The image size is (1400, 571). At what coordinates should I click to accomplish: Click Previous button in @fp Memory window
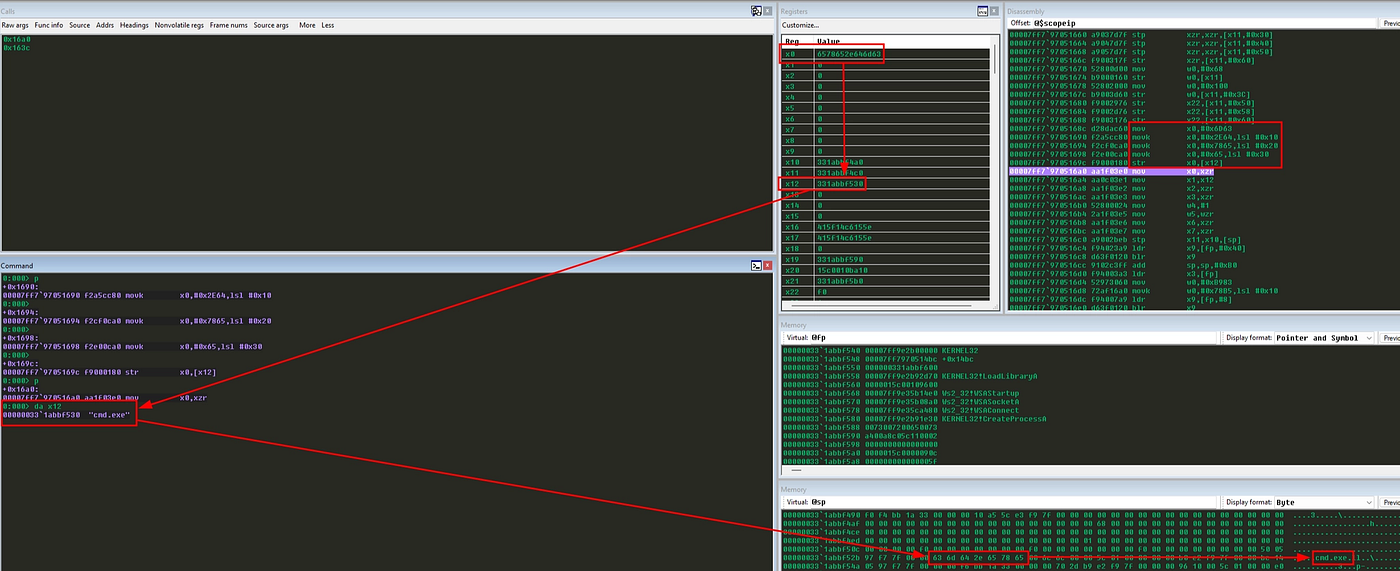1392,338
